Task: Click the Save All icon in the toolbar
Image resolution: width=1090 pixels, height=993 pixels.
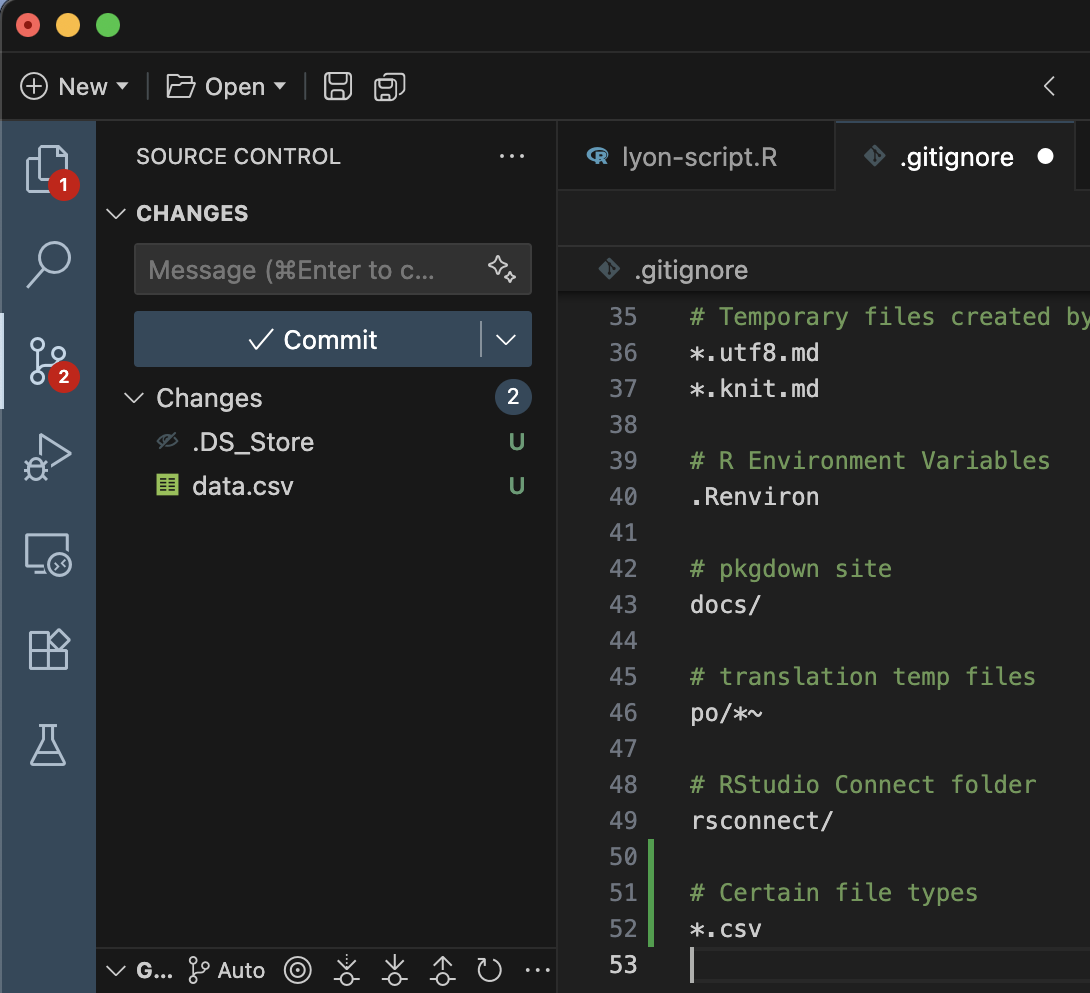Action: [x=388, y=86]
